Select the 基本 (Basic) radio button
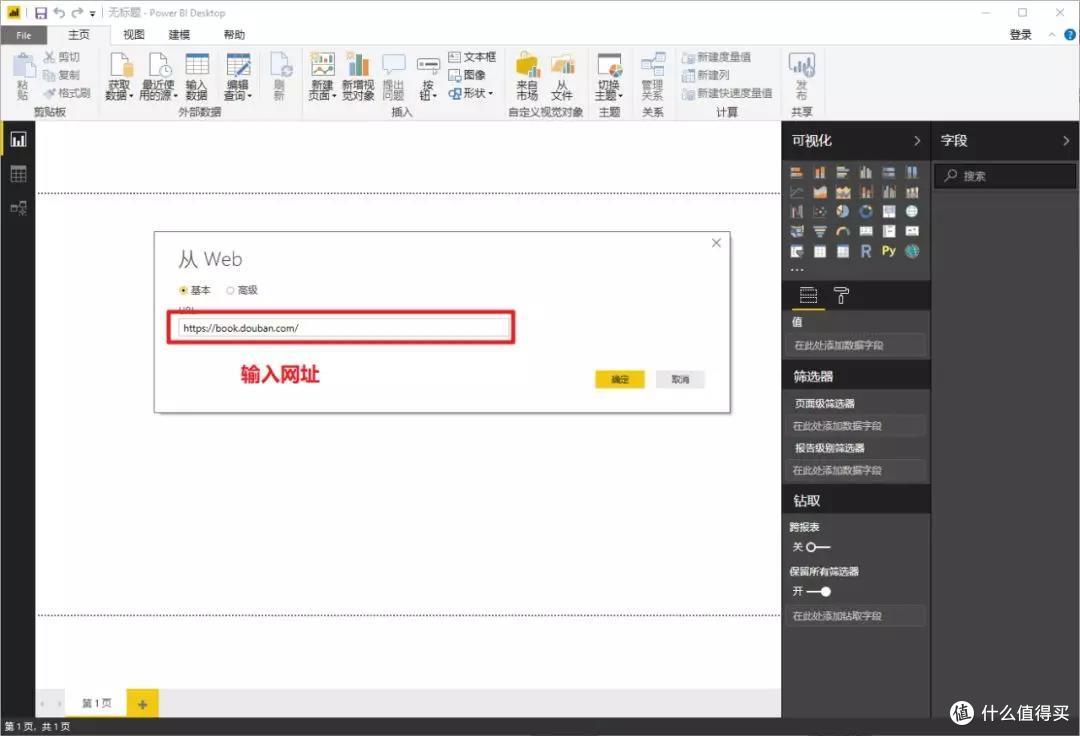This screenshot has width=1080, height=736. (x=183, y=290)
